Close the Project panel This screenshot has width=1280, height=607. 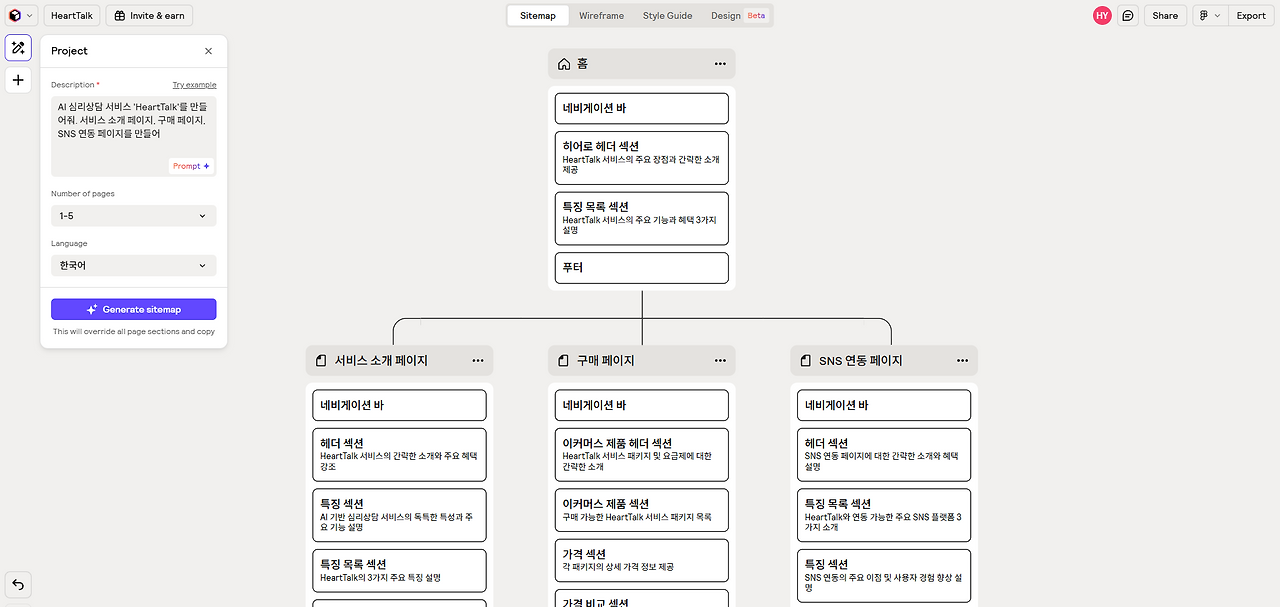[x=208, y=51]
